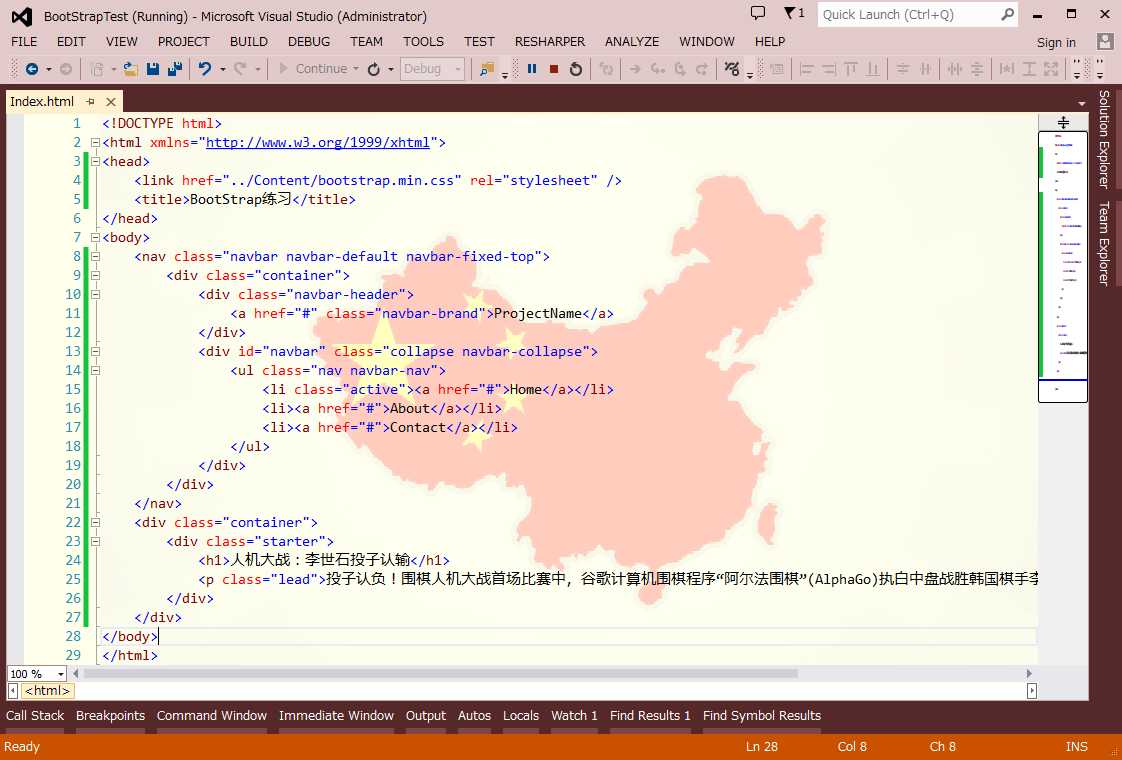This screenshot has height=760, width=1122.
Task: Click the minimap scroll viewport
Action: click(x=1063, y=267)
